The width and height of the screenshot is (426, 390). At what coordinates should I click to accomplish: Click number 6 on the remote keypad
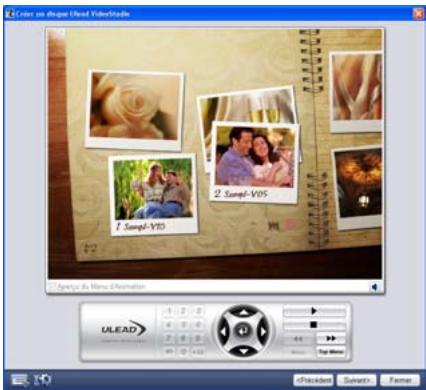198,324
